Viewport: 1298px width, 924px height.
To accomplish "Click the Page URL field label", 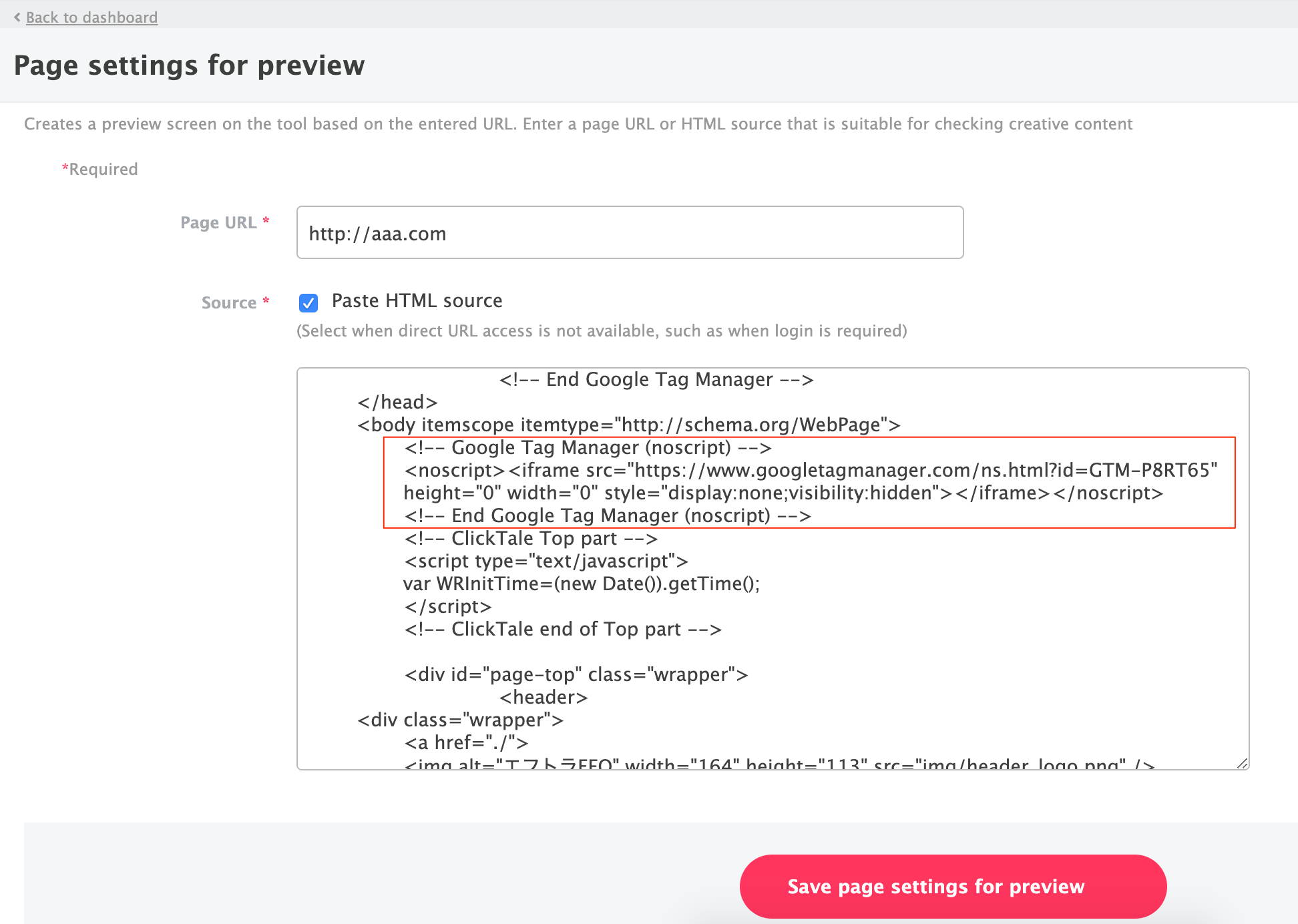I will click(218, 222).
